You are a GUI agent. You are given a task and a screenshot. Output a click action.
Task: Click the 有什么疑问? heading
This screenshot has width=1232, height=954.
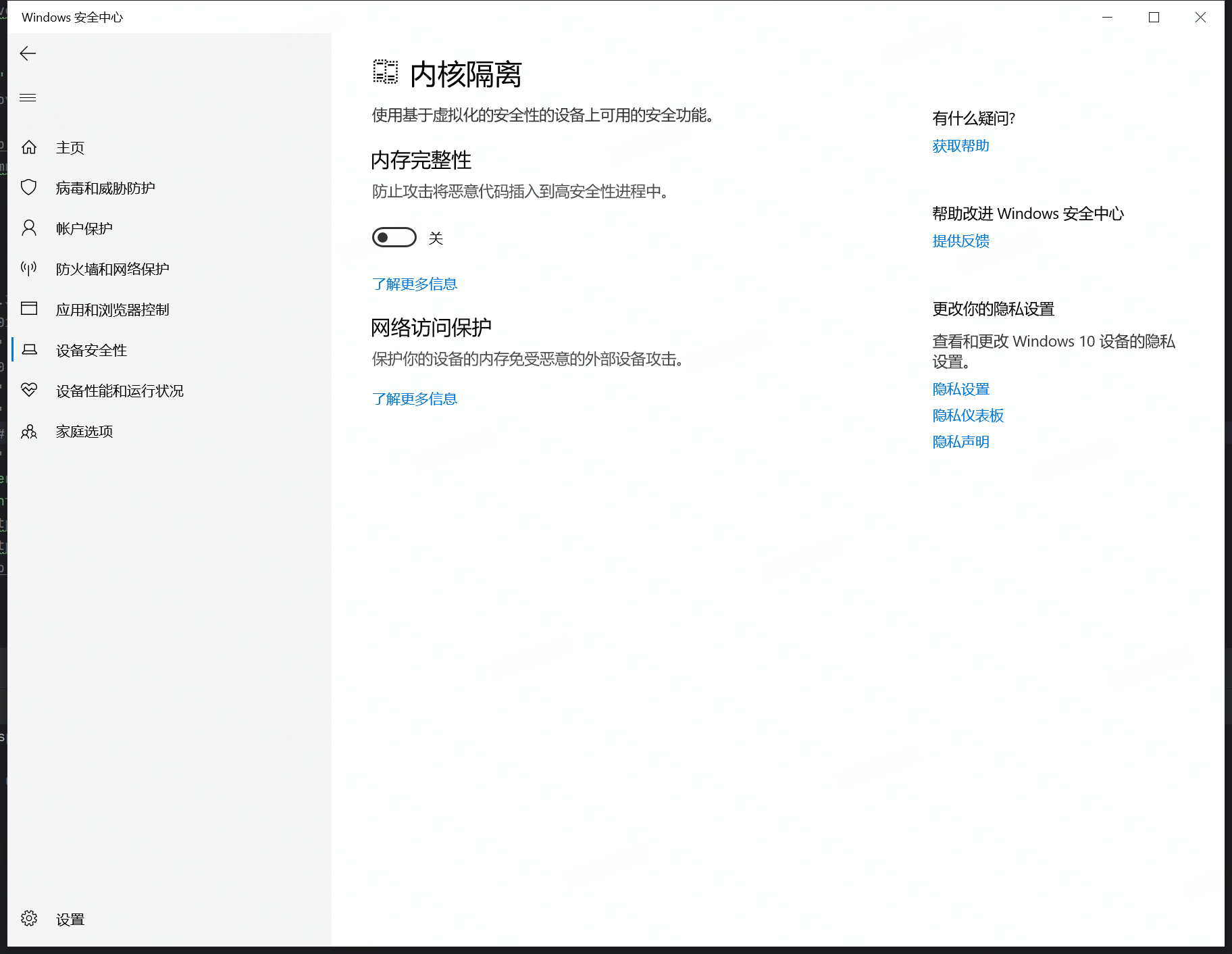pos(973,118)
